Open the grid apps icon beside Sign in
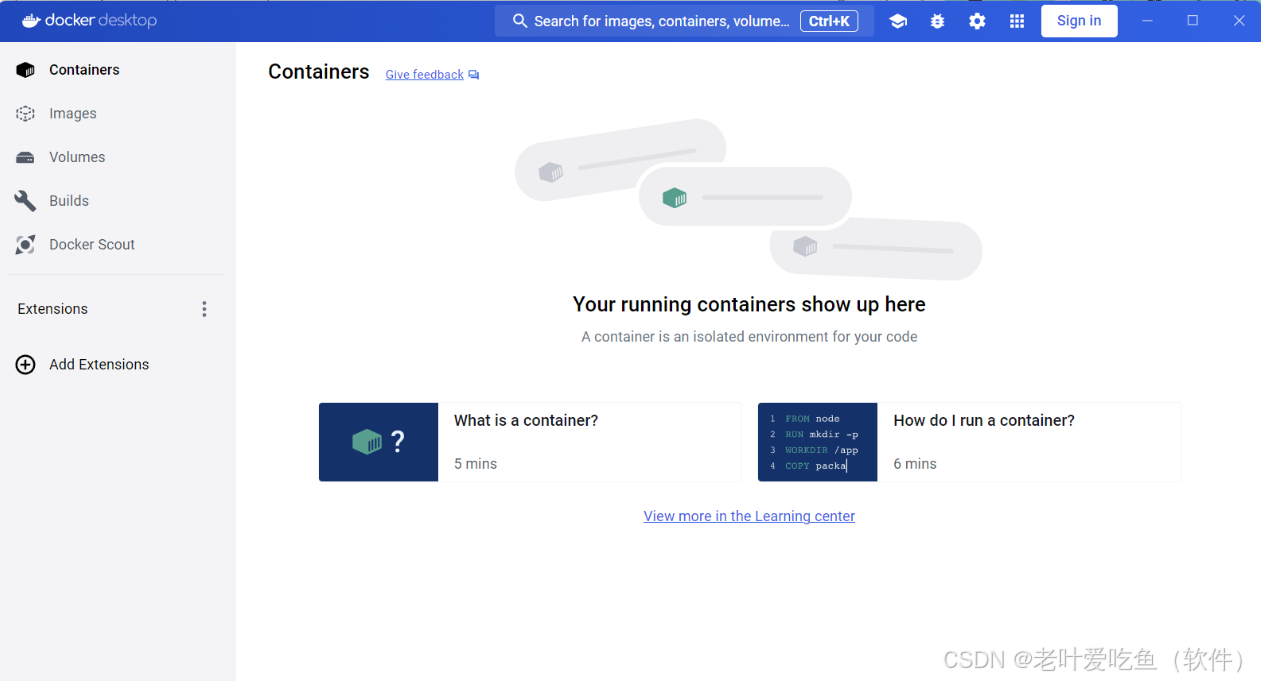Viewport: 1261px width, 681px height. [1017, 20]
